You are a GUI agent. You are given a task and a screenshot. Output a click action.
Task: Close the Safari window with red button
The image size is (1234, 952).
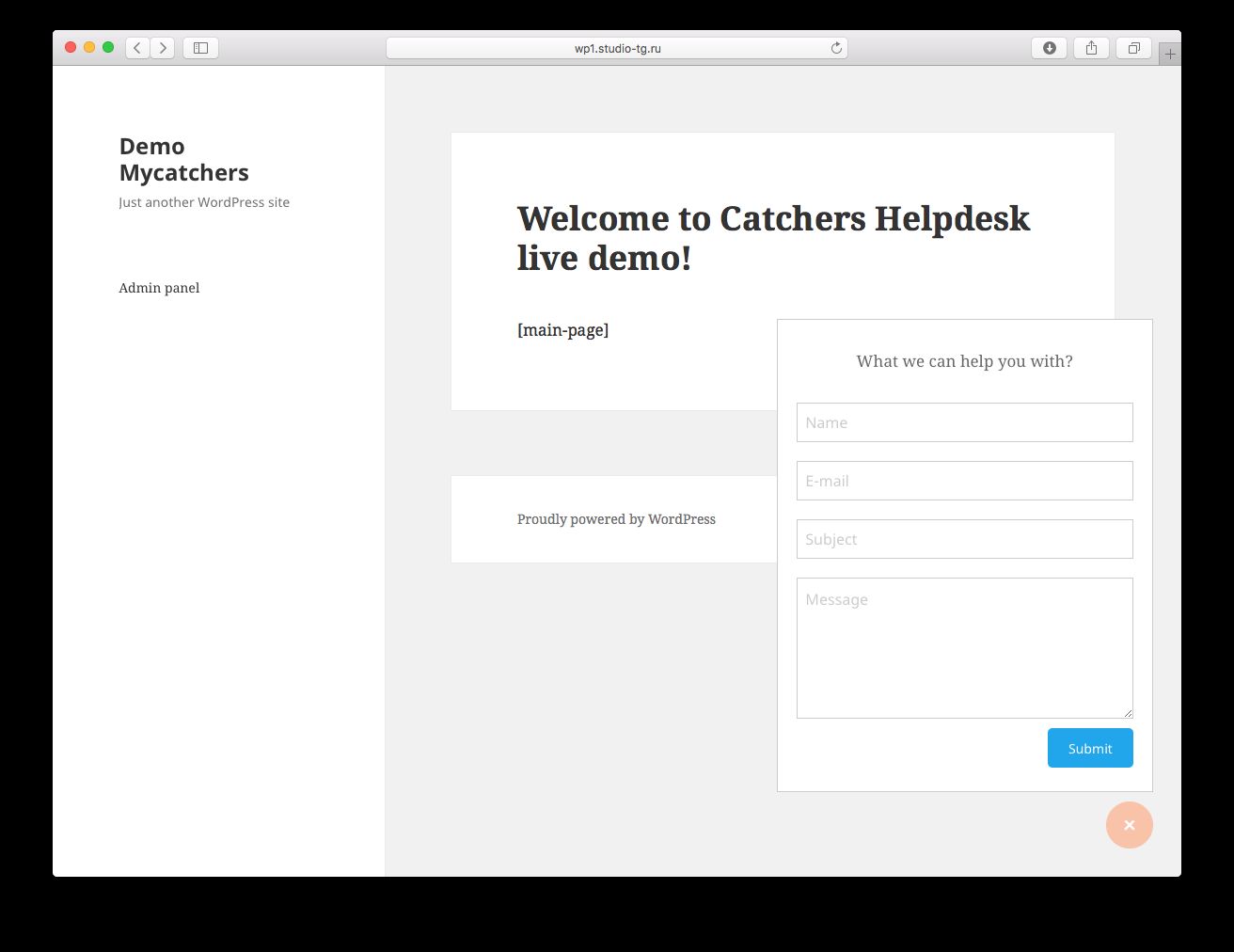point(71,47)
